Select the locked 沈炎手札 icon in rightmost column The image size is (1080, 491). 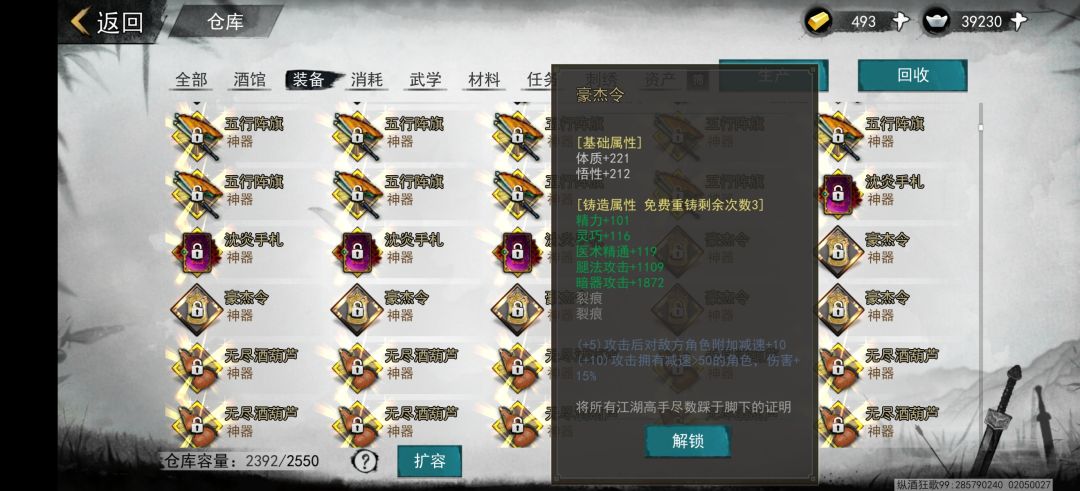(x=838, y=194)
